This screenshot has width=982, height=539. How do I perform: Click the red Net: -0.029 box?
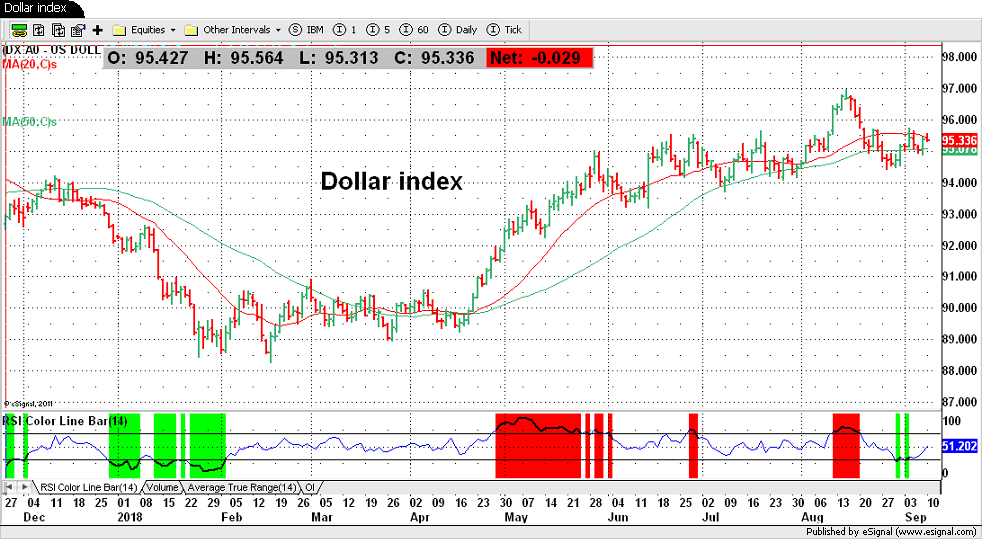click(539, 58)
